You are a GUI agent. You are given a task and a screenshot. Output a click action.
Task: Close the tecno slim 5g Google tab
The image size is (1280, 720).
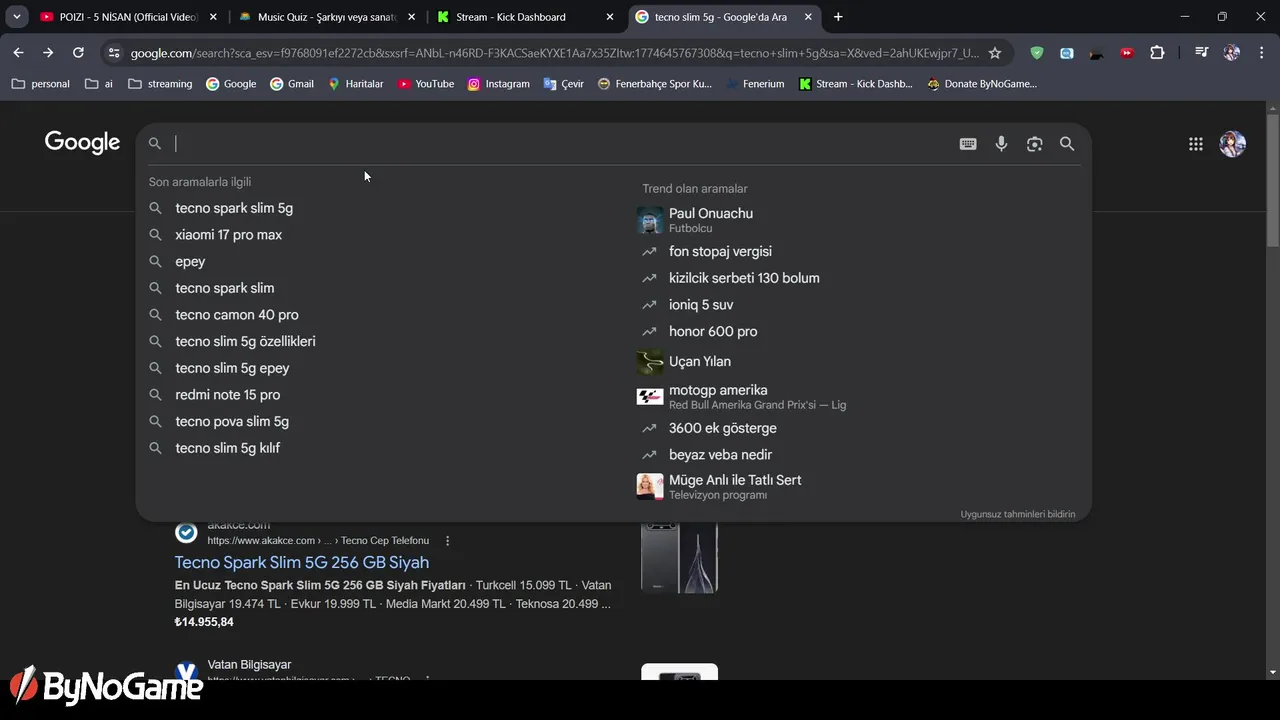click(808, 17)
